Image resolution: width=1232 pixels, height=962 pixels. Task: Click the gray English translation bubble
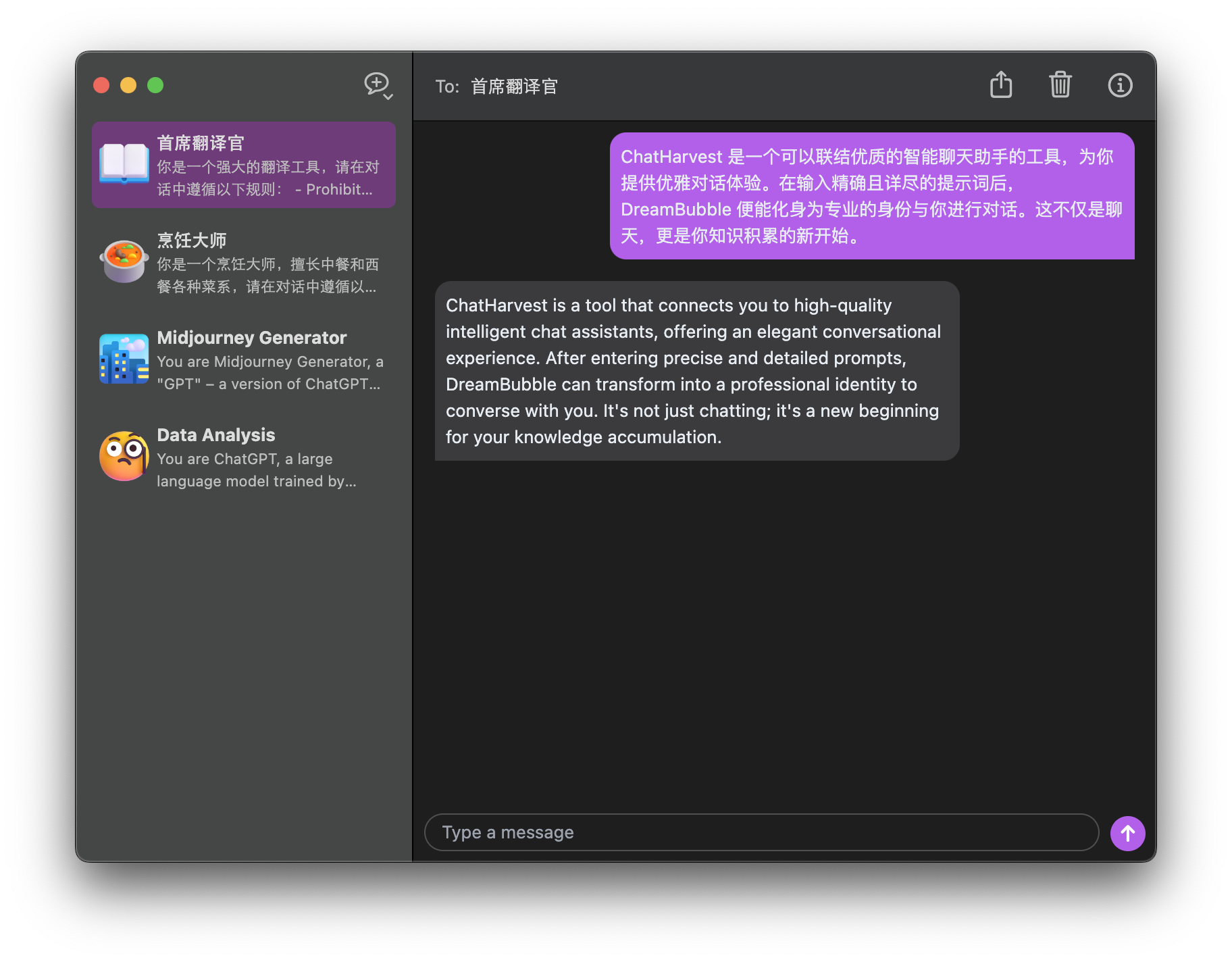pos(697,371)
